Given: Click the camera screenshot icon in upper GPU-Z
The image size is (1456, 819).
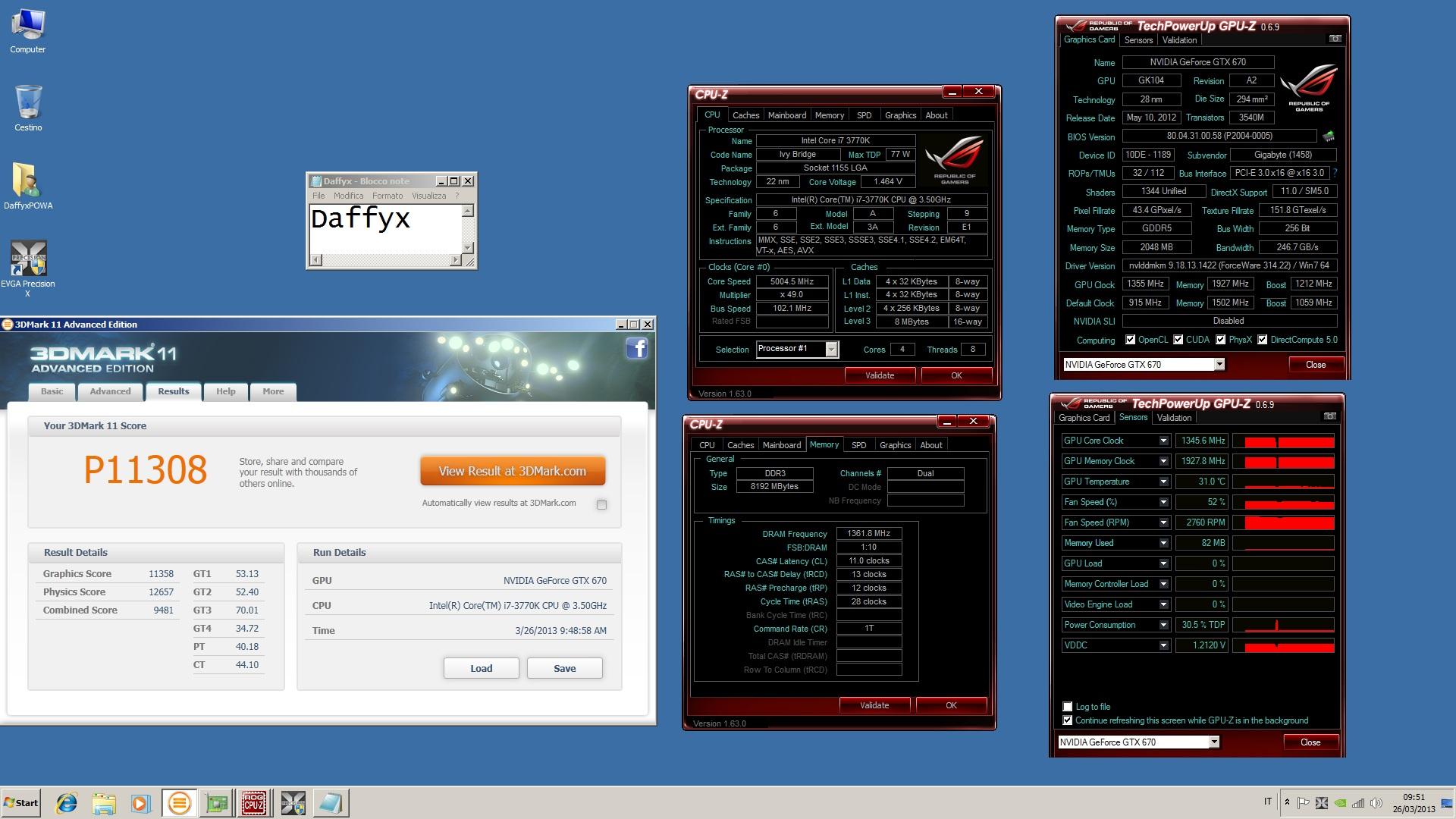Looking at the screenshot, I should click(x=1335, y=39).
